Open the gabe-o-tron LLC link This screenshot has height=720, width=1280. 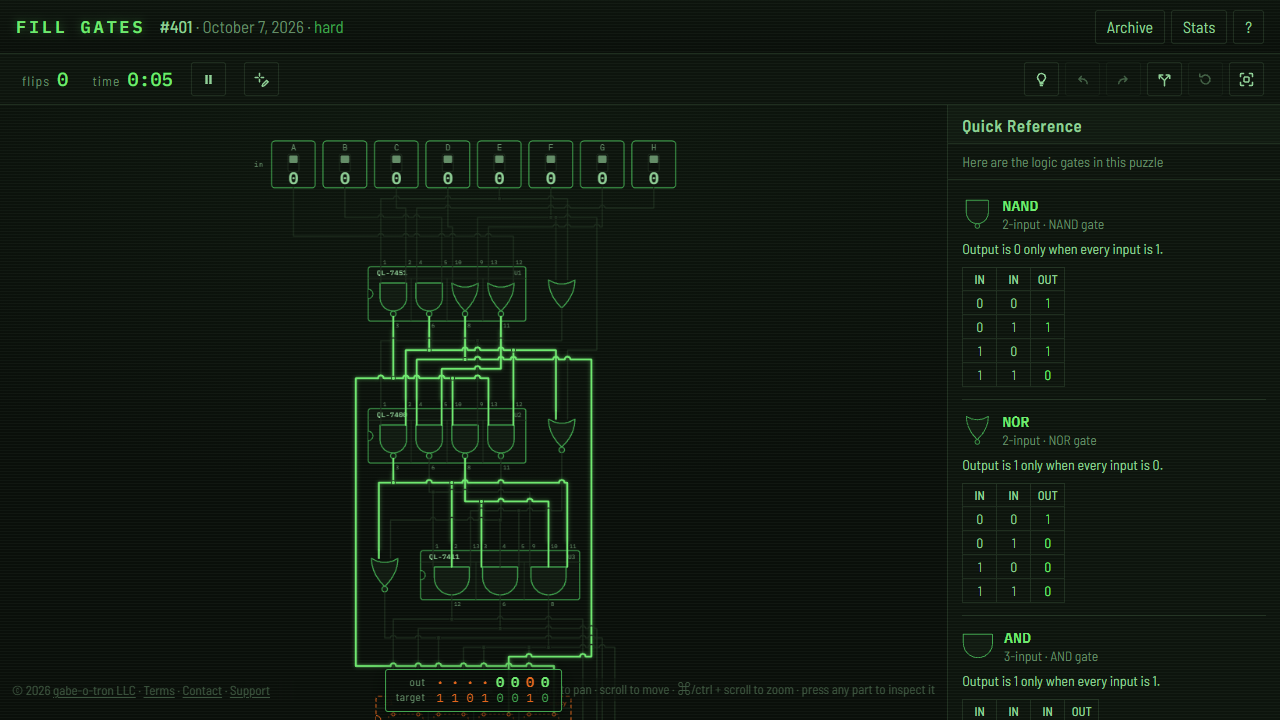94,691
